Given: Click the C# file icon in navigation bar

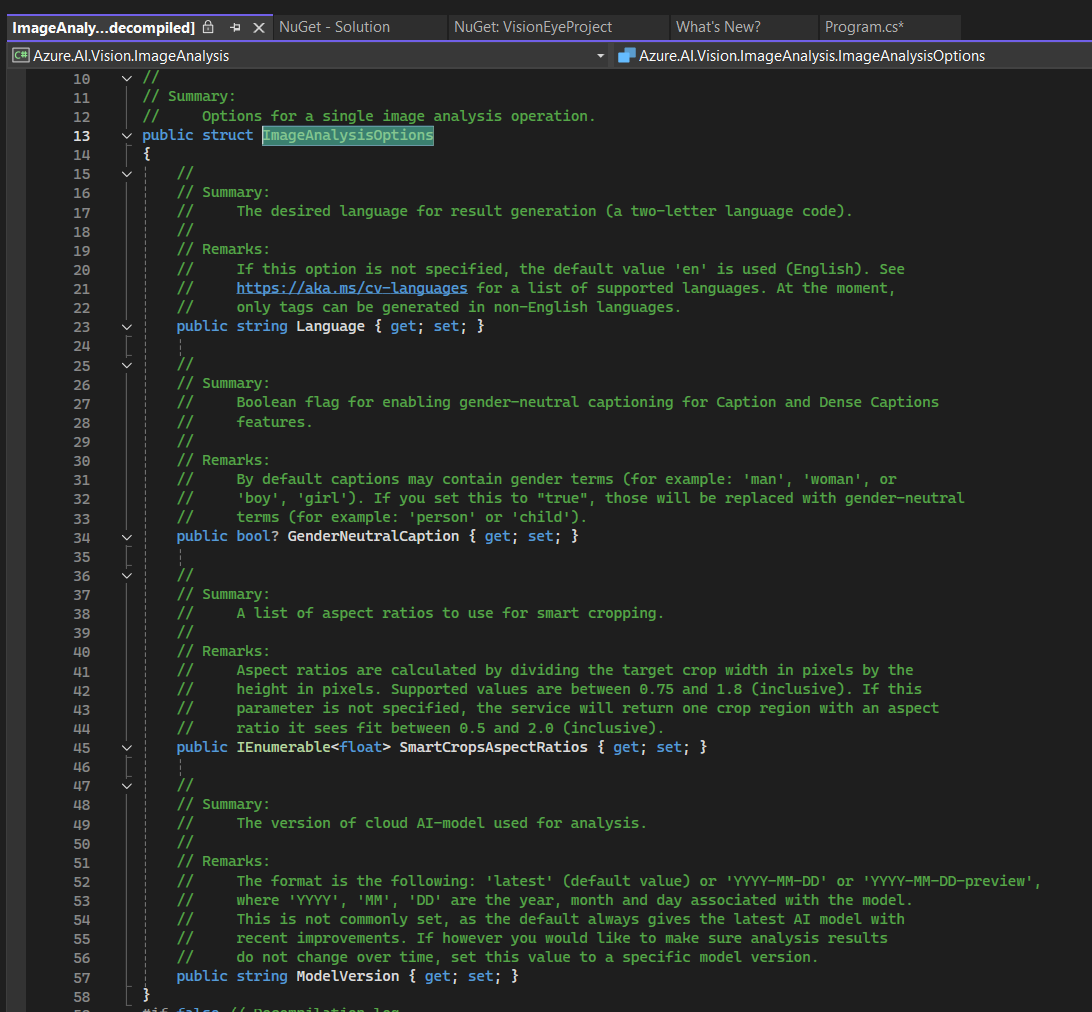Looking at the screenshot, I should (21, 55).
